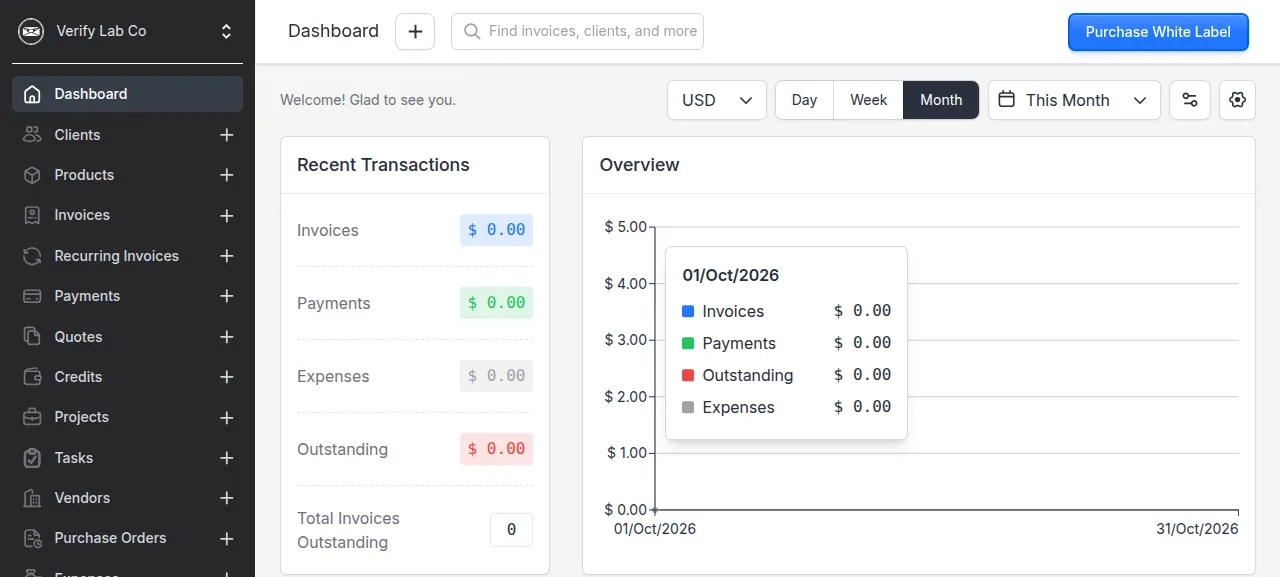1280x577 pixels.
Task: Open the quick-add plus button near Dashboard
Action: click(x=415, y=32)
